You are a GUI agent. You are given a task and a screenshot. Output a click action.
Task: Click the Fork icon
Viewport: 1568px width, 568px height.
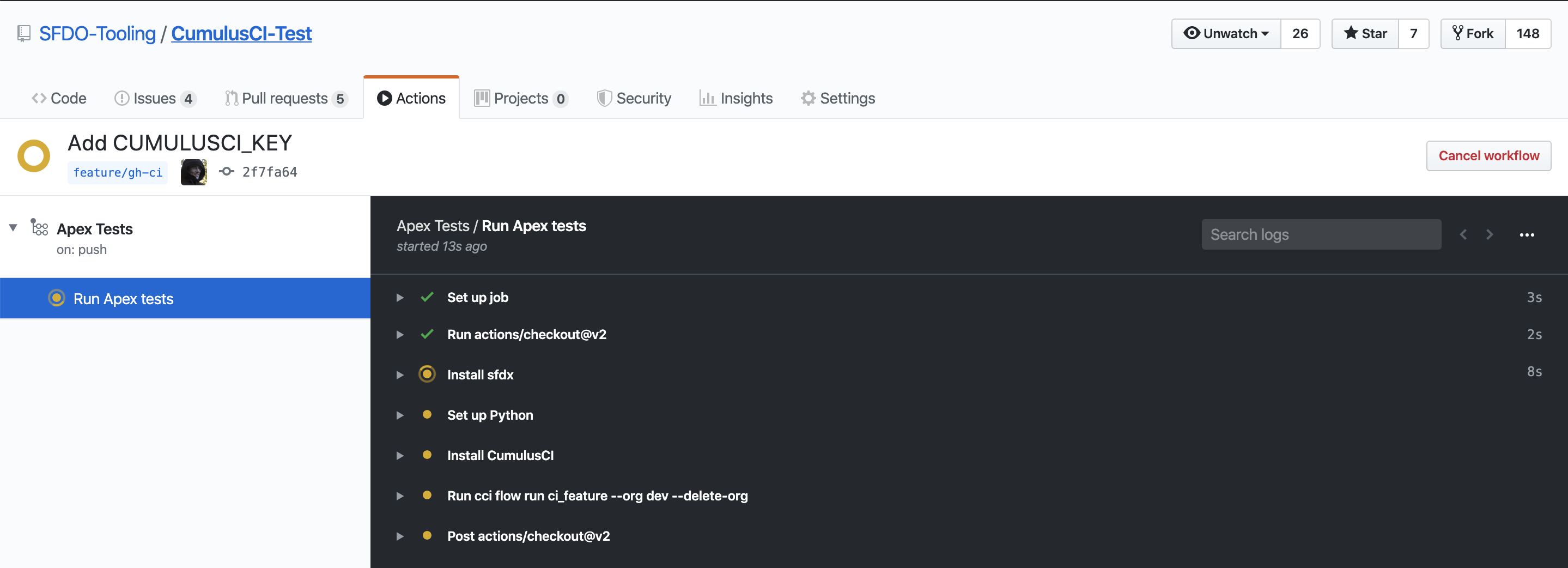1458,33
